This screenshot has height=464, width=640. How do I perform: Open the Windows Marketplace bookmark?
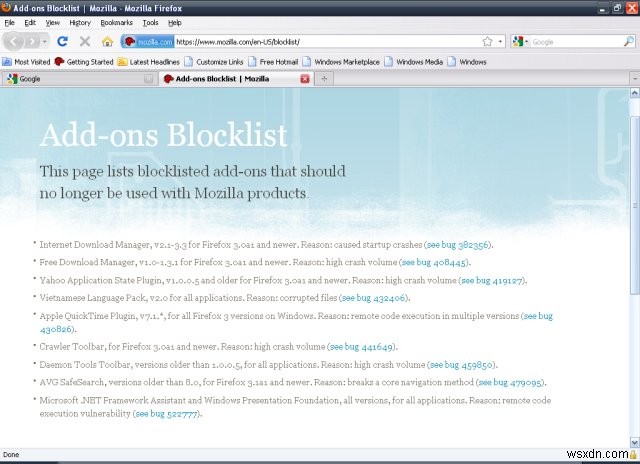341,62
